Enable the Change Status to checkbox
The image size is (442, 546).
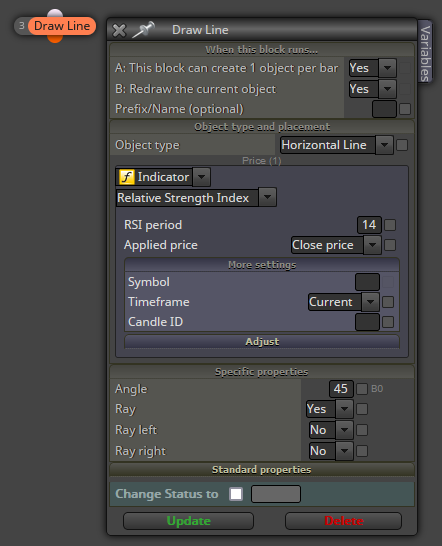pyautogui.click(x=236, y=494)
